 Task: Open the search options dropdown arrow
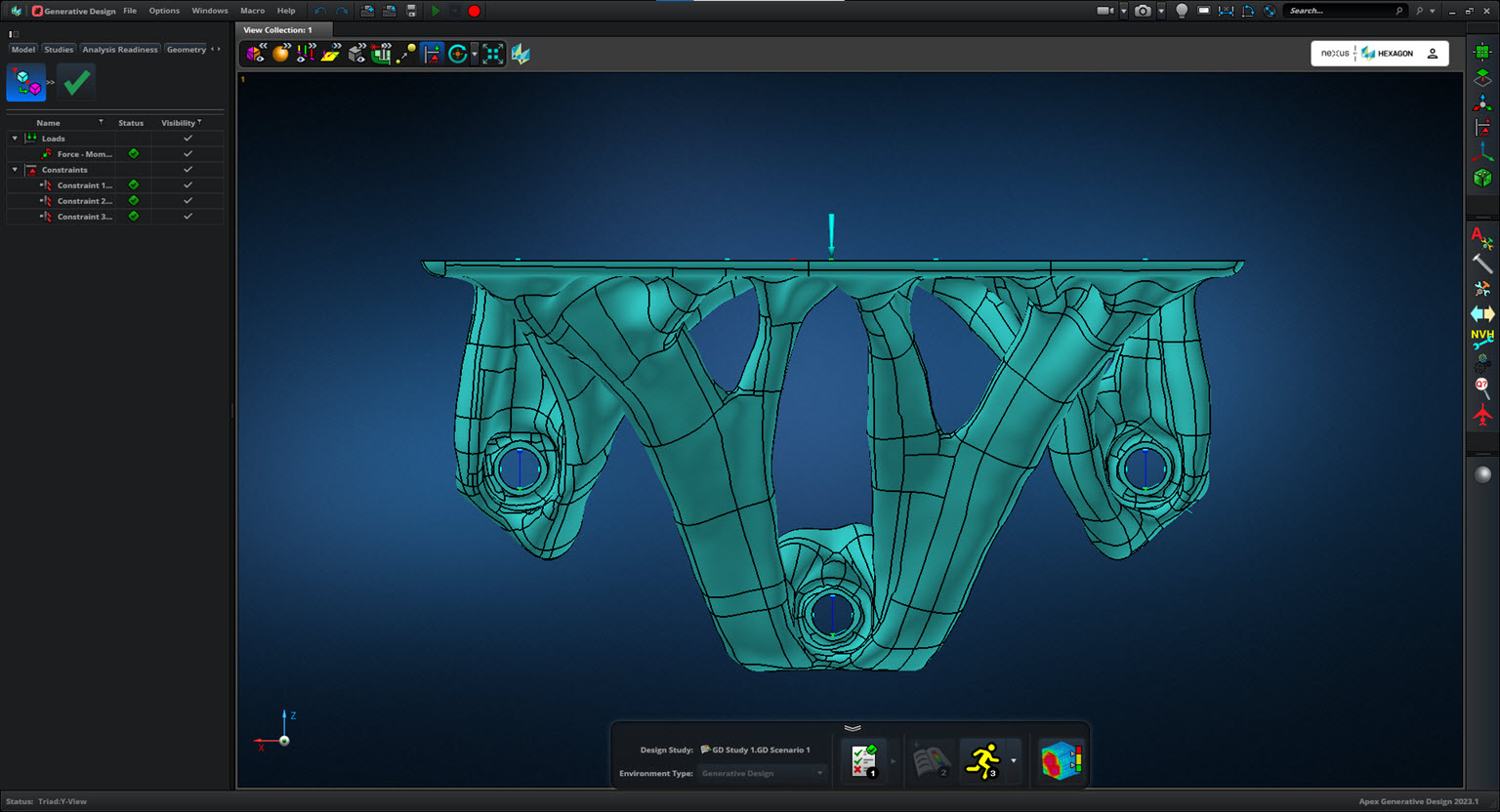[1432, 11]
